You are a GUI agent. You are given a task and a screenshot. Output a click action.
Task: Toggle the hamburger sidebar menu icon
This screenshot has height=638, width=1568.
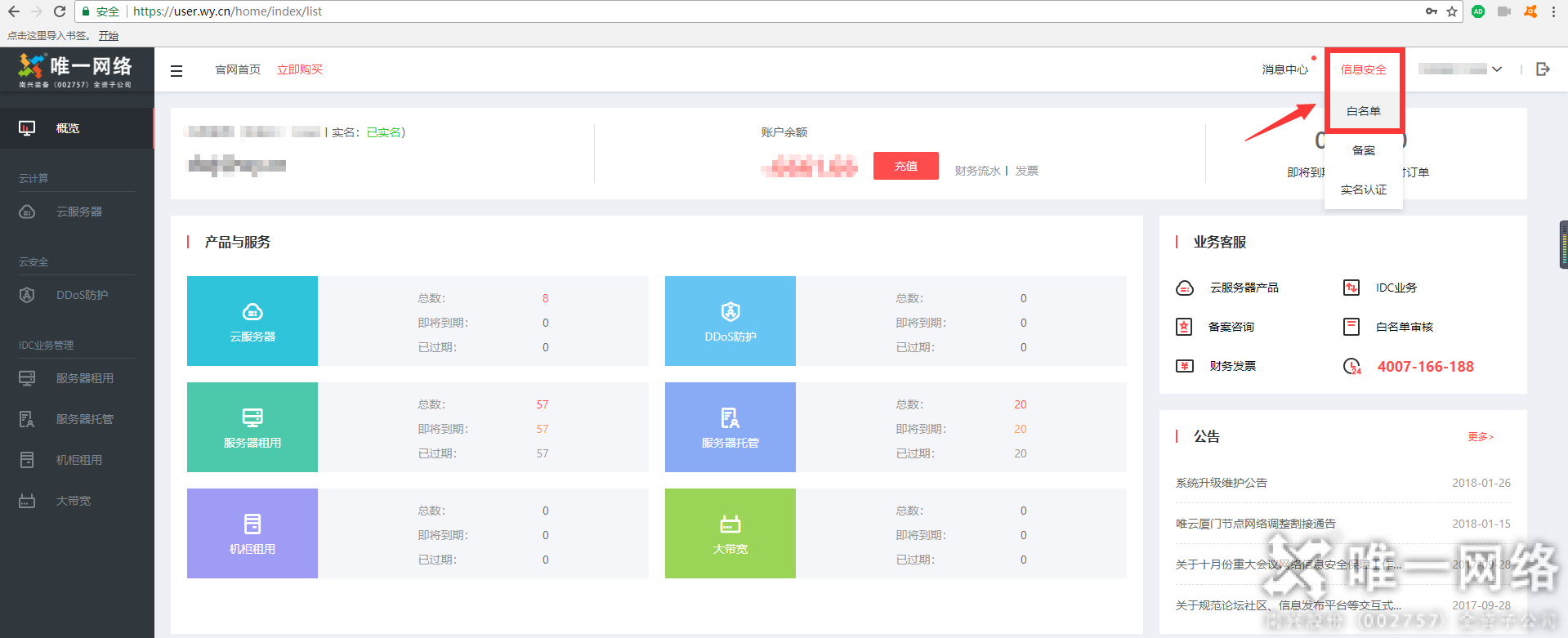tap(176, 71)
